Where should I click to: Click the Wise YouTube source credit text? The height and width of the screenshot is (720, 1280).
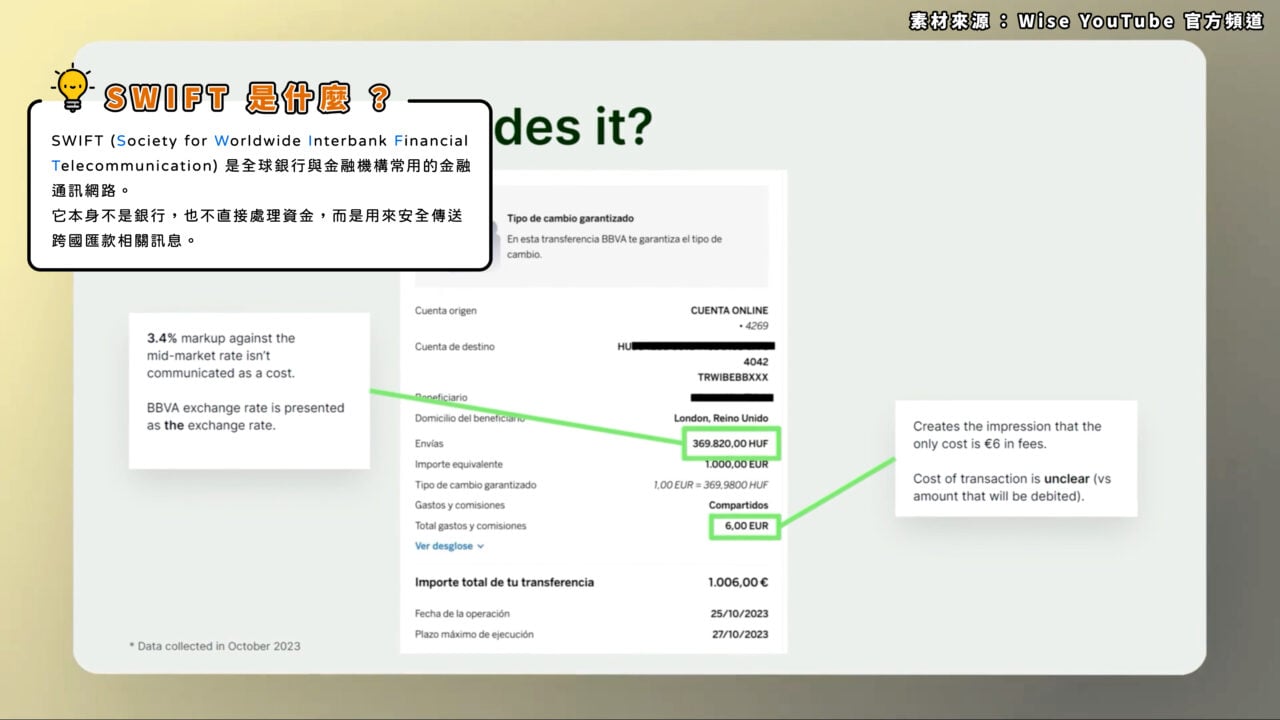tap(1087, 21)
